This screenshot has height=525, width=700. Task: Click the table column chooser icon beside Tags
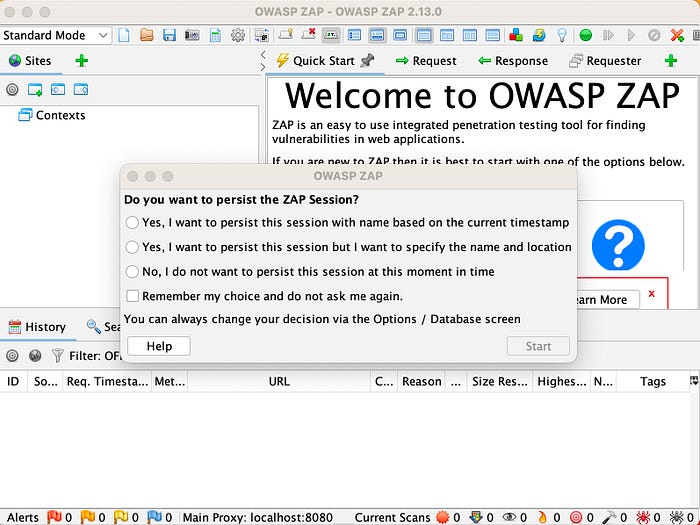coord(694,381)
